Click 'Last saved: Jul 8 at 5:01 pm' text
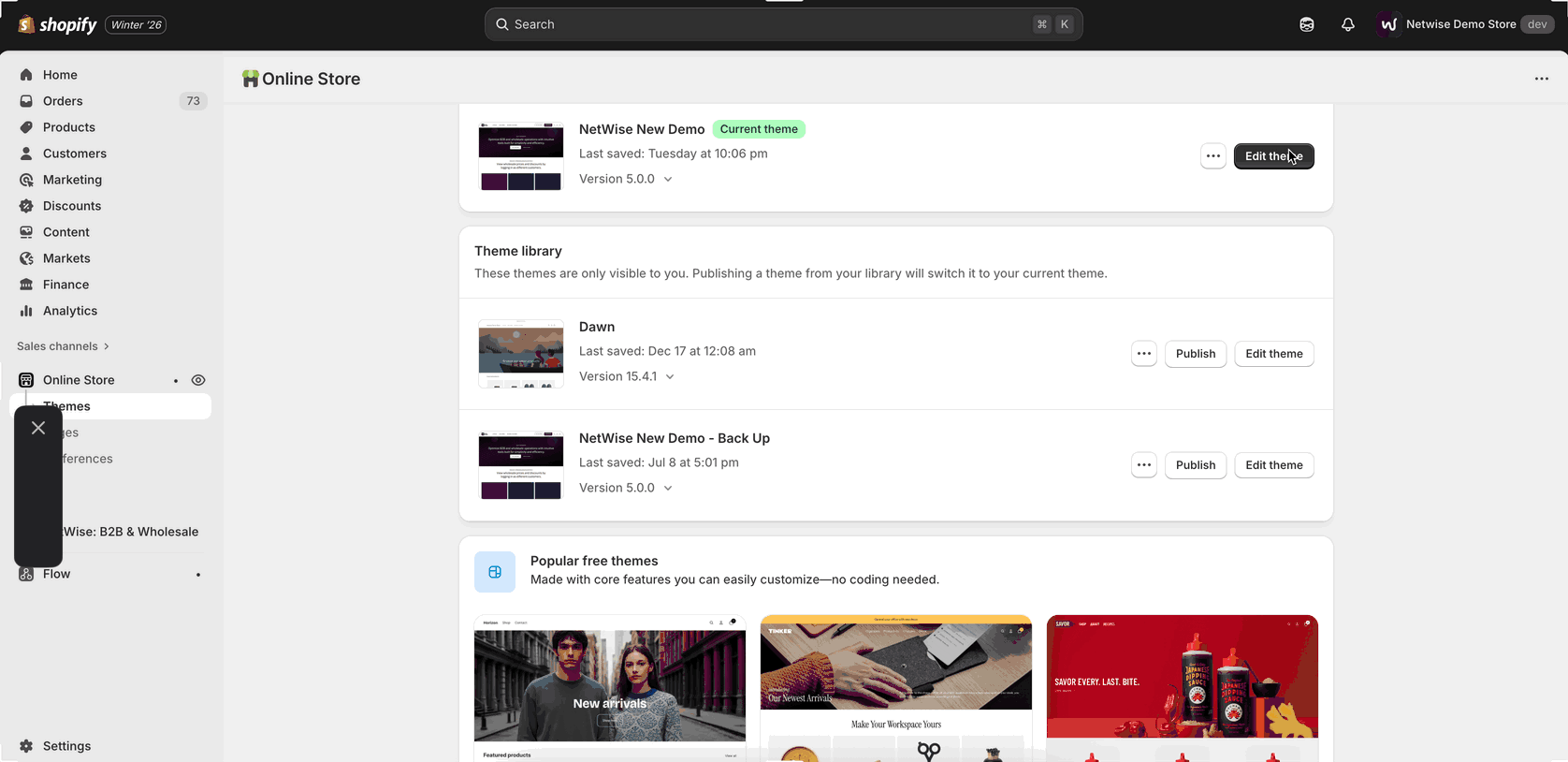Viewport: 1568px width, 762px height. click(x=659, y=462)
